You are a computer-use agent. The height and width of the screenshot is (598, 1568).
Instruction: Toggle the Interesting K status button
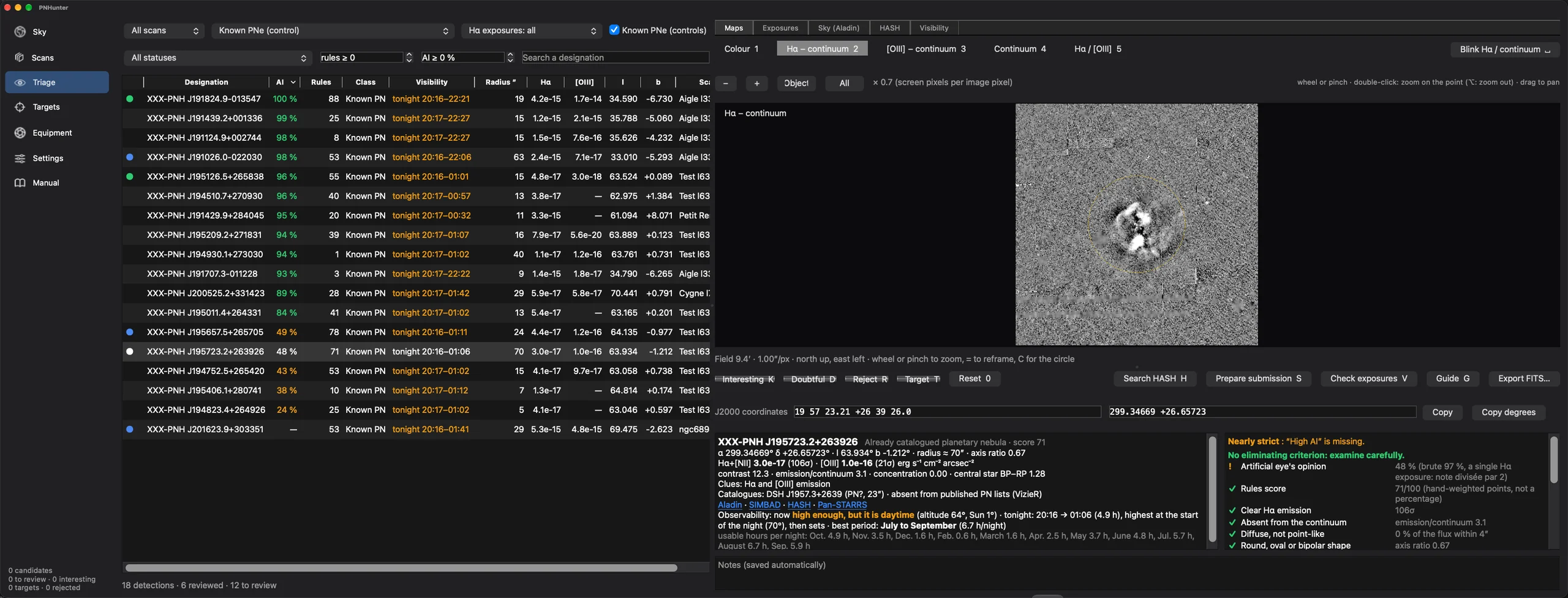click(x=745, y=379)
